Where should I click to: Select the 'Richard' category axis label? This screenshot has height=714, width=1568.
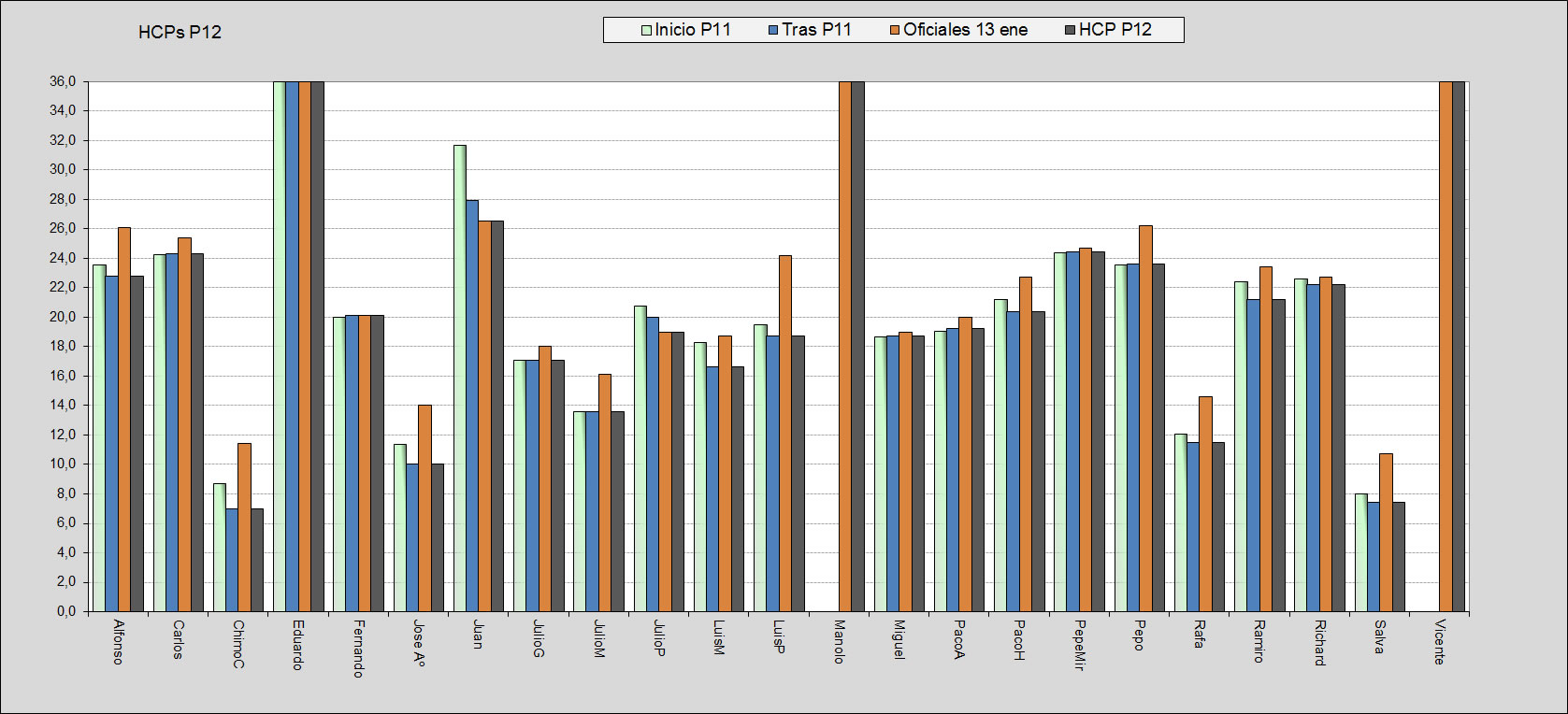1319,643
